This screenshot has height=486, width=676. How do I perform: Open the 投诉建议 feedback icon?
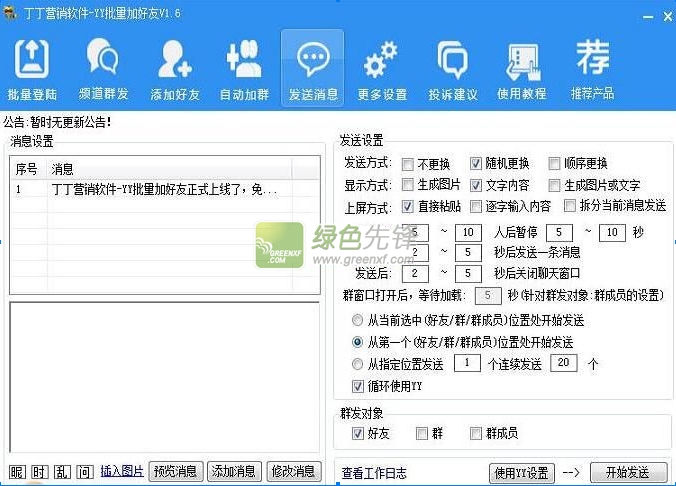tap(453, 69)
